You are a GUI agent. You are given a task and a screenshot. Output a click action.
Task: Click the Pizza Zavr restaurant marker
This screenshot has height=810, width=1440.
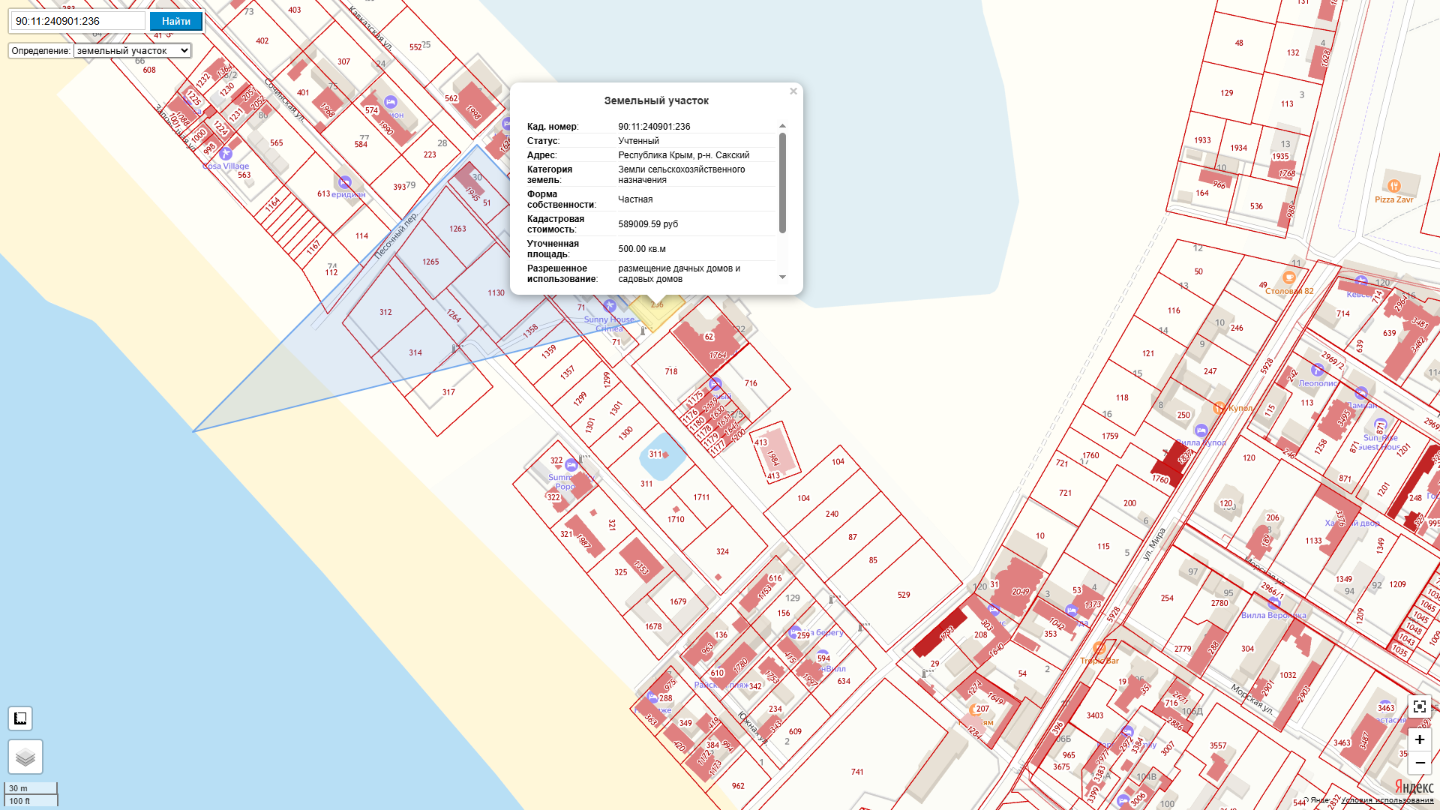click(1393, 186)
